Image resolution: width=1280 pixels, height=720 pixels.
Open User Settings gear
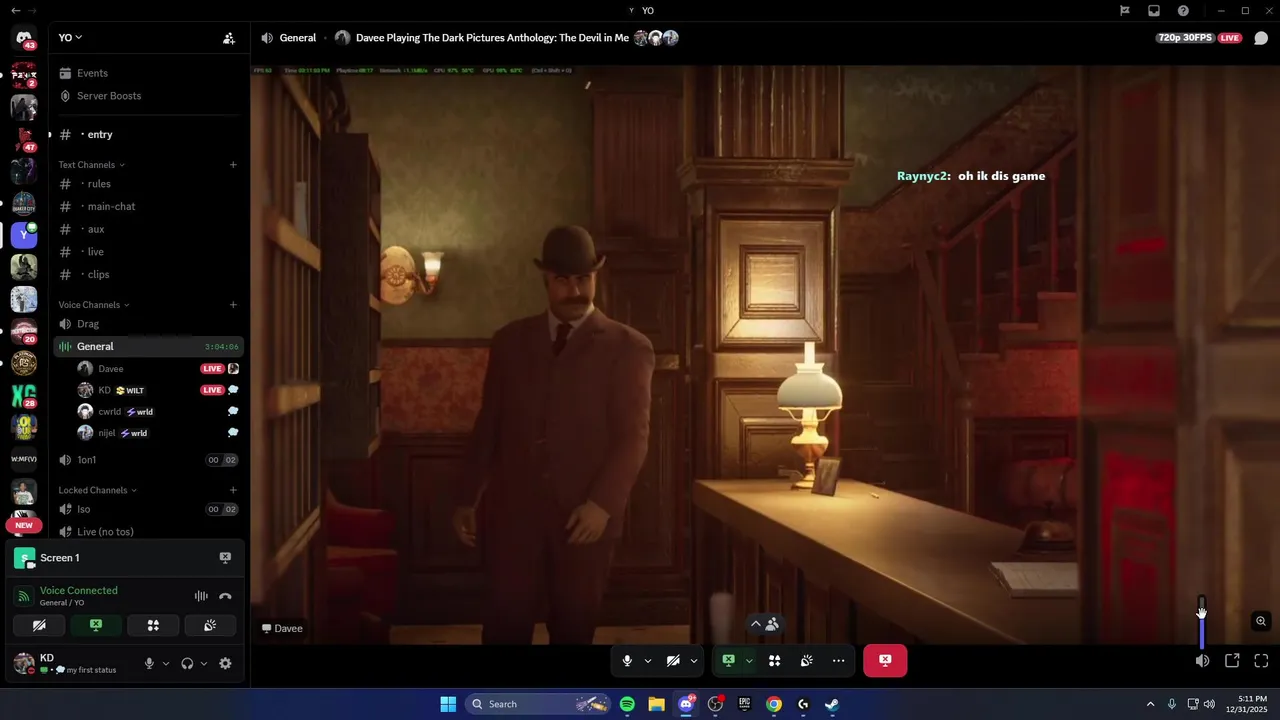coord(225,663)
